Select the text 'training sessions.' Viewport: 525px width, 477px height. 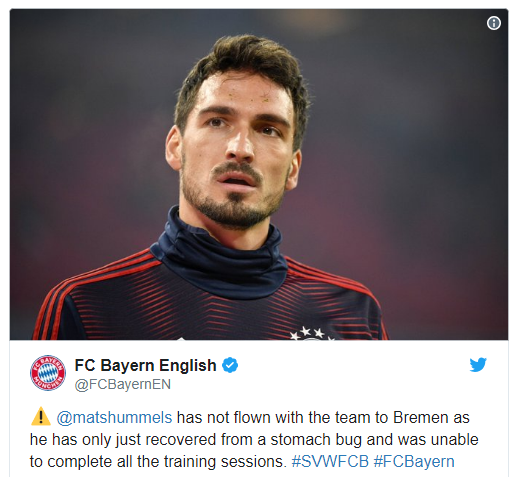click(x=226, y=462)
